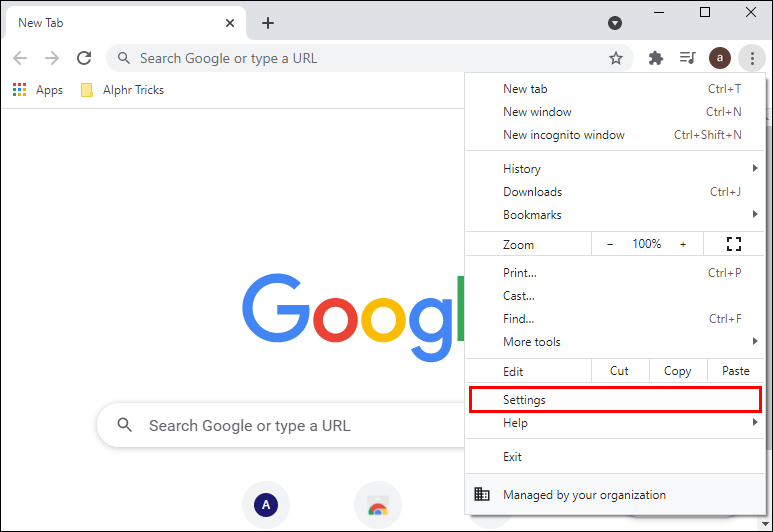Close the New Tab tab
The width and height of the screenshot is (773, 532).
click(x=230, y=23)
